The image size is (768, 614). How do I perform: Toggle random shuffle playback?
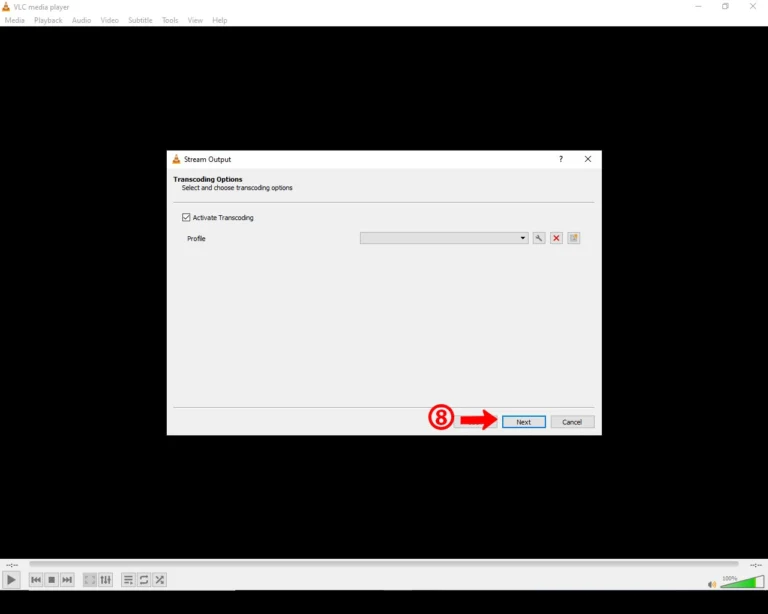[x=159, y=580]
